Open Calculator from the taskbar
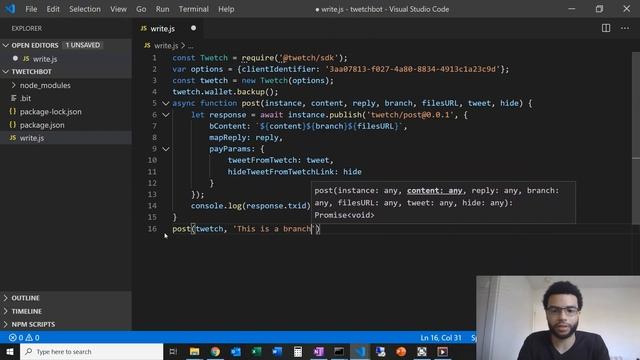640x360 pixels. pos(298,351)
